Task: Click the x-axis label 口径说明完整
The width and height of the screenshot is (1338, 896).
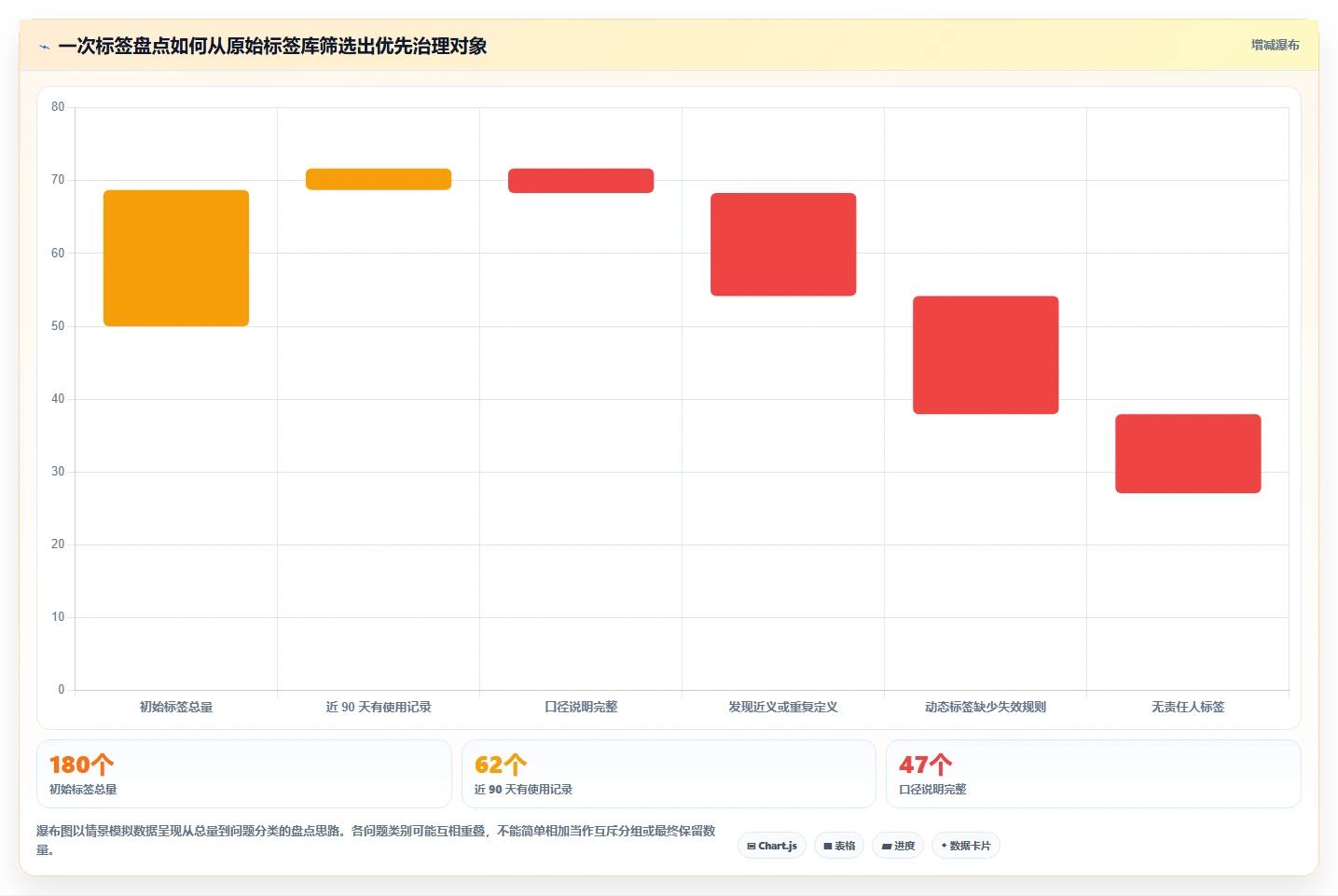Action: coord(581,707)
